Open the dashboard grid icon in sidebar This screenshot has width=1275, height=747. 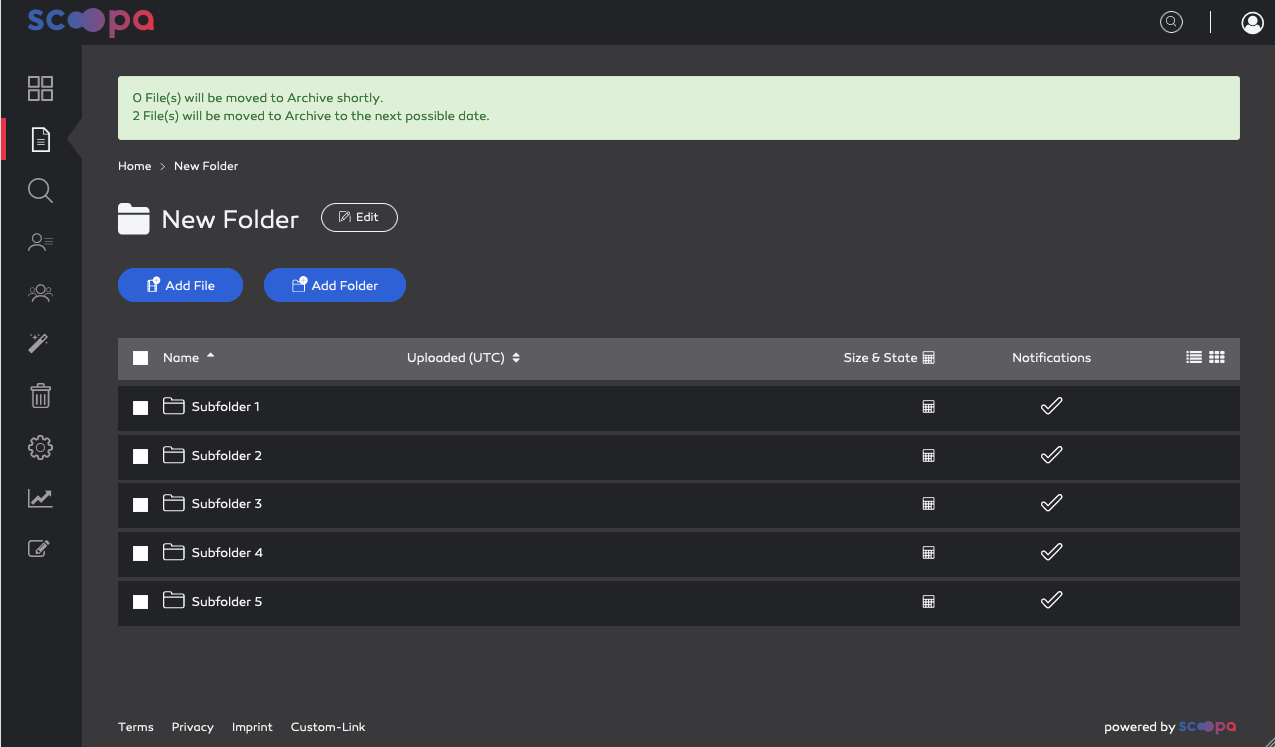40,88
